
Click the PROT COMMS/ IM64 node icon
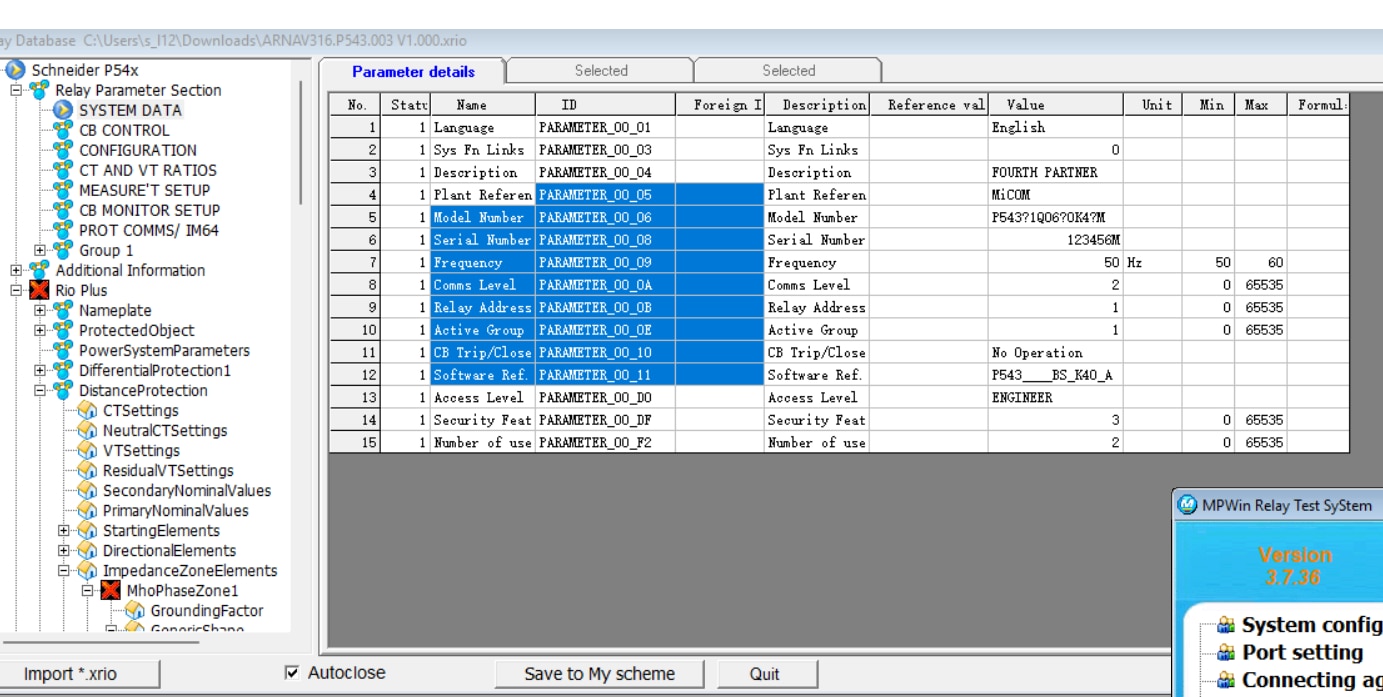(x=63, y=230)
